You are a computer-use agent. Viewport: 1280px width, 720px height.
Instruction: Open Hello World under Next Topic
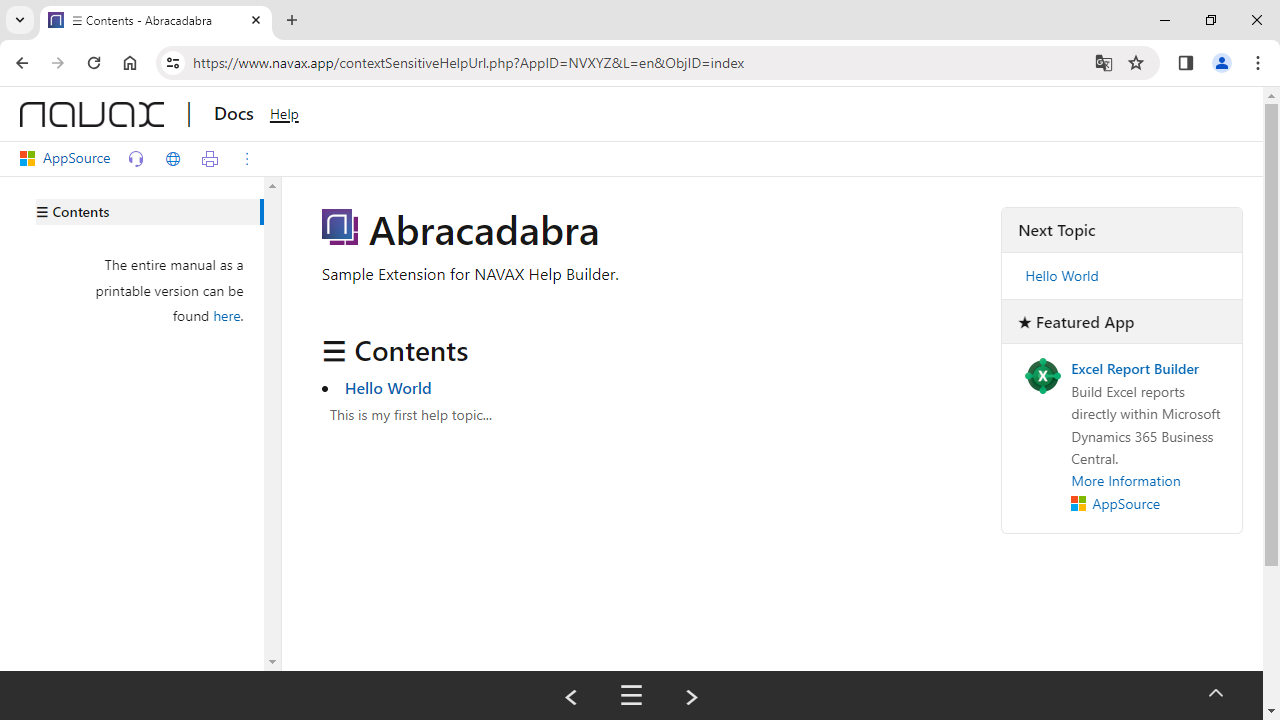point(1062,276)
